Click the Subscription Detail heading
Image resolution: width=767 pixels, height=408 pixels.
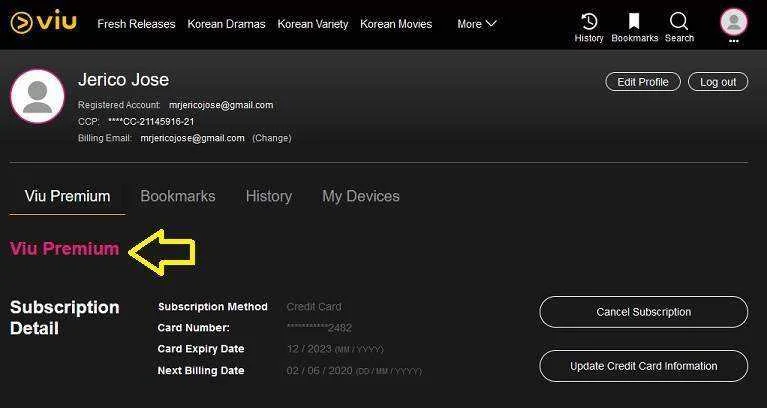pyautogui.click(x=65, y=317)
